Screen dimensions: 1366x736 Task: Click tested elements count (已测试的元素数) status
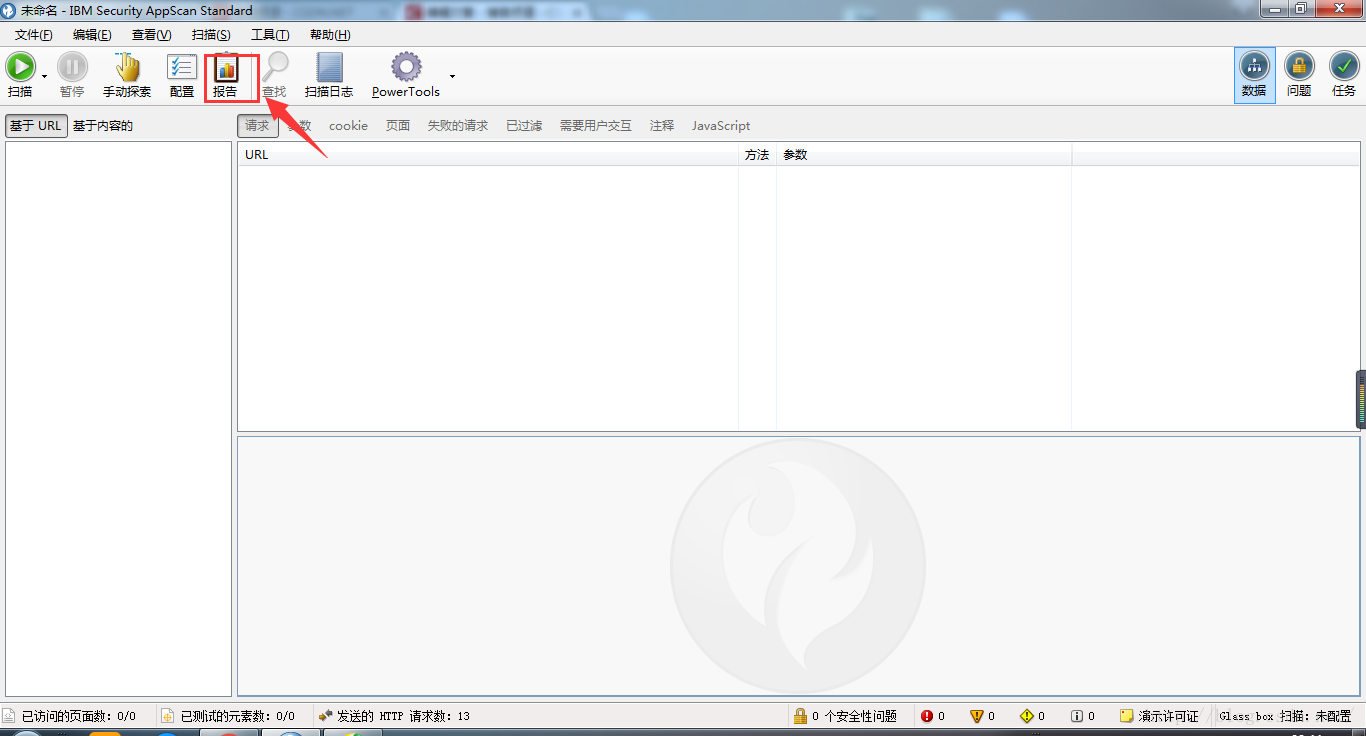(238, 716)
